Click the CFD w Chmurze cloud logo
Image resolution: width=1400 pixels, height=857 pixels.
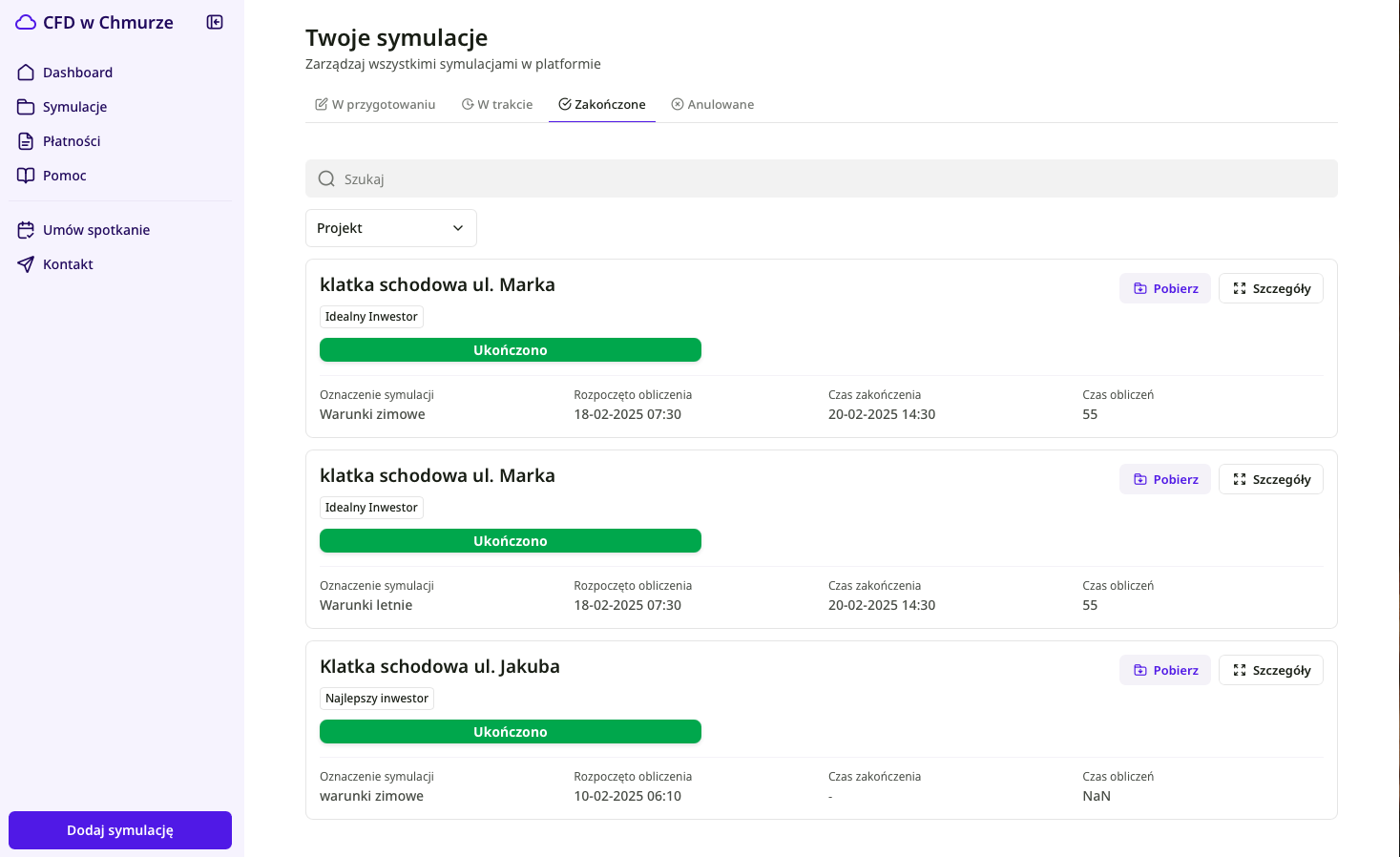click(x=26, y=22)
